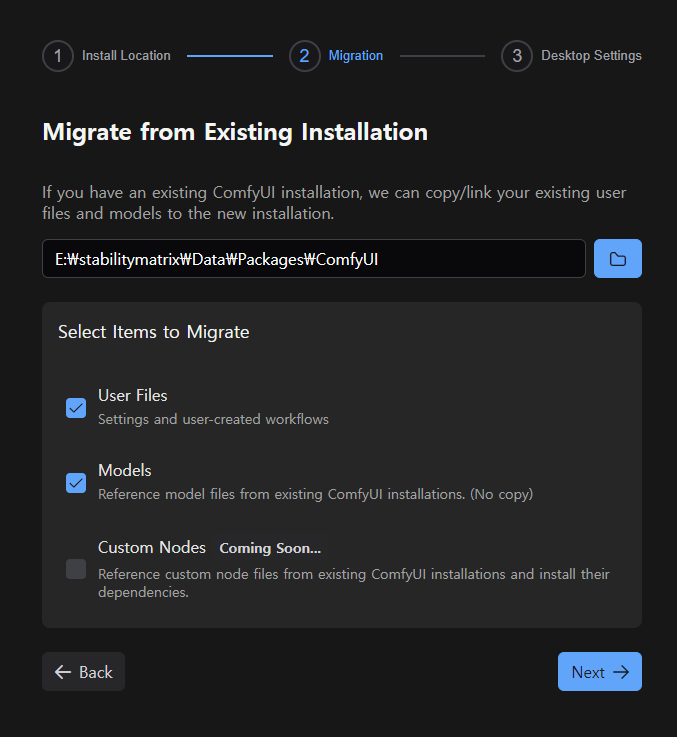
Task: Uncheck the Models checkbox
Action: pyautogui.click(x=76, y=483)
